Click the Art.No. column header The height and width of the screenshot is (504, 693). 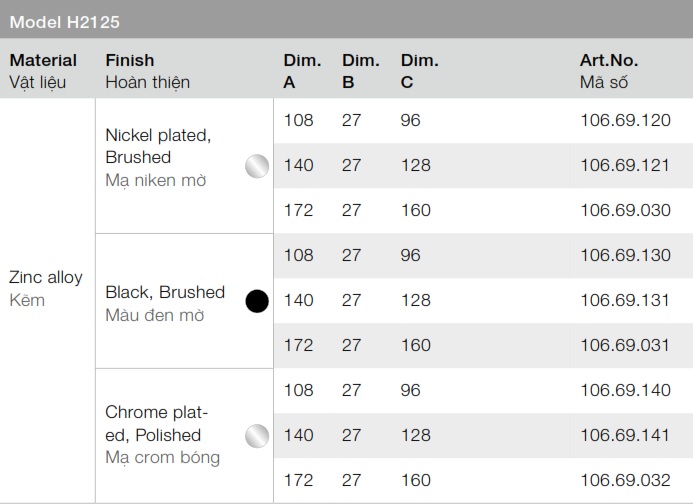pos(609,70)
